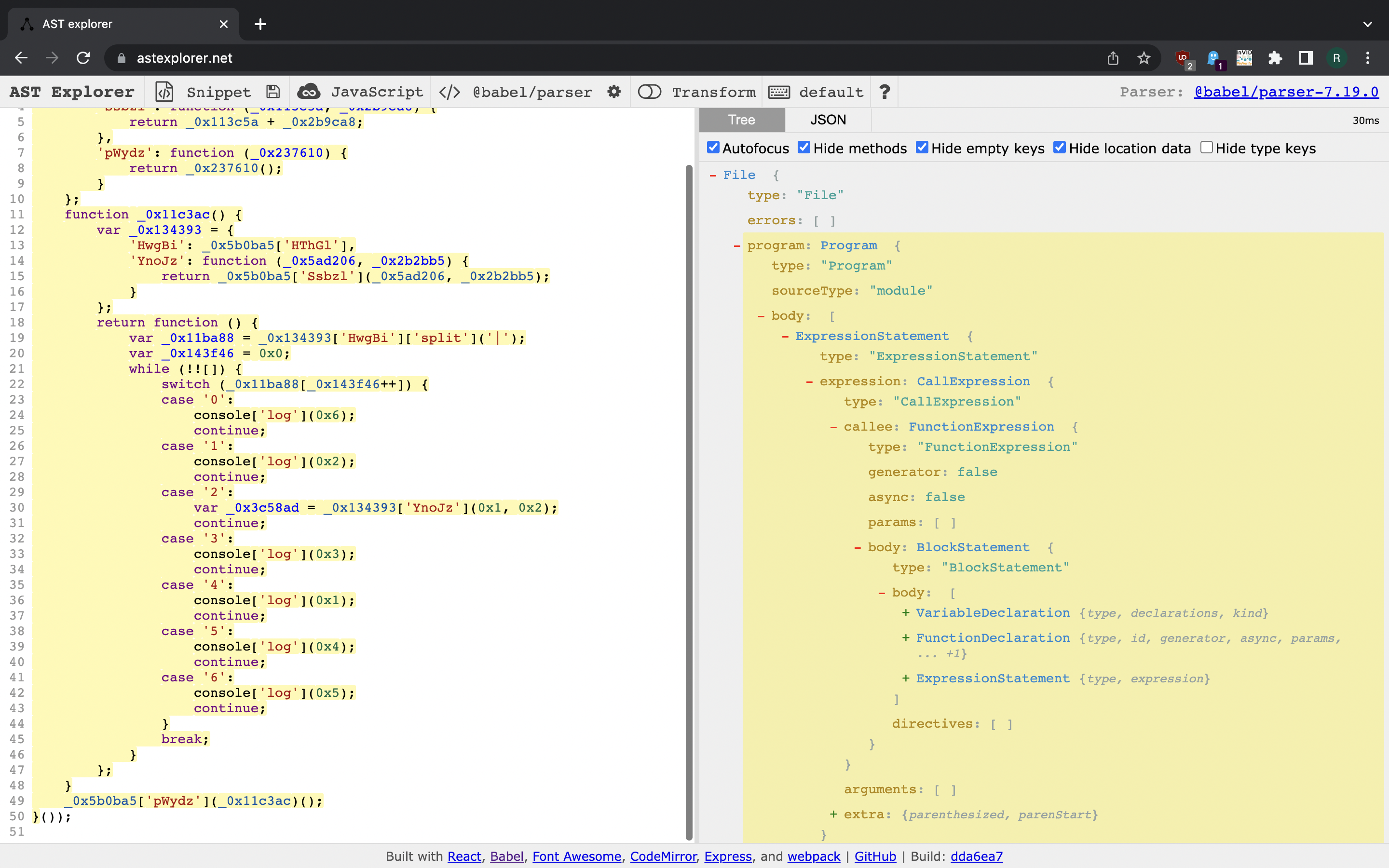
Task: Uncheck Hide empty keys checkbox
Action: click(x=922, y=148)
